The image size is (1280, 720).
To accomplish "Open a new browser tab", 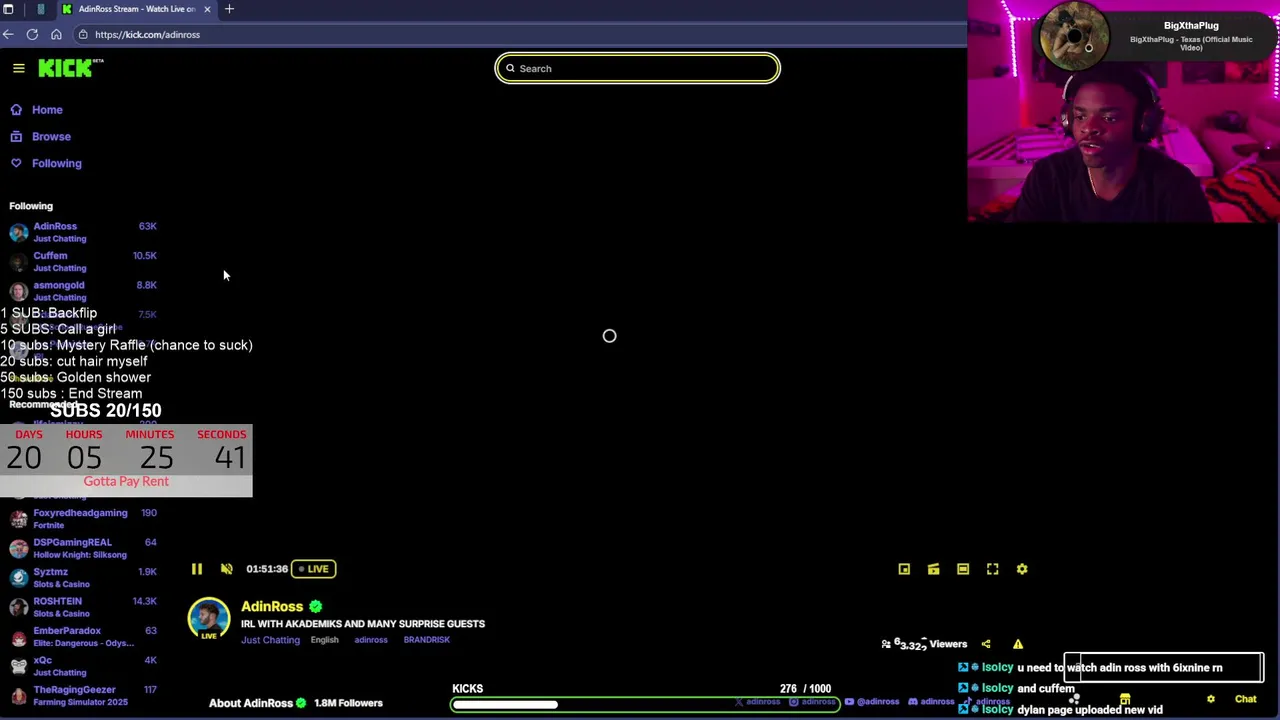I will point(229,9).
